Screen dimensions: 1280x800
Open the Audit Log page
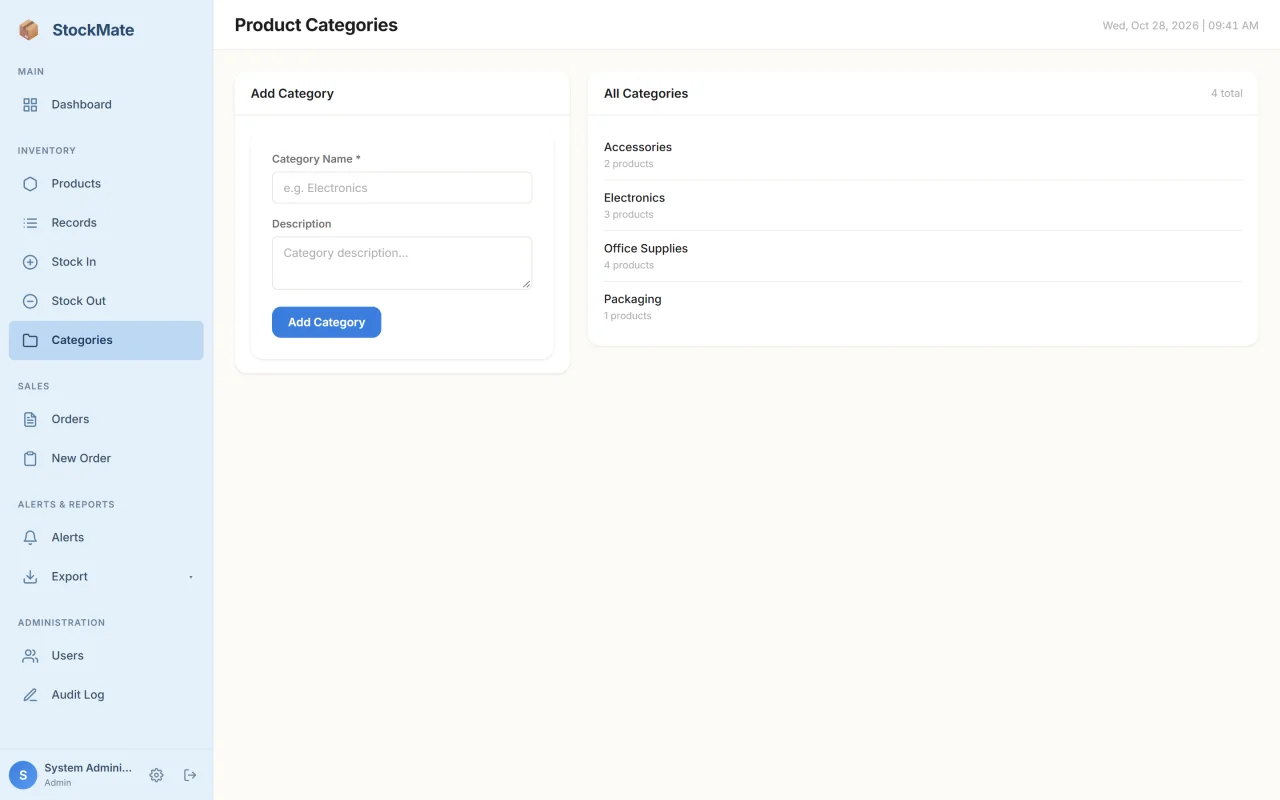point(106,695)
